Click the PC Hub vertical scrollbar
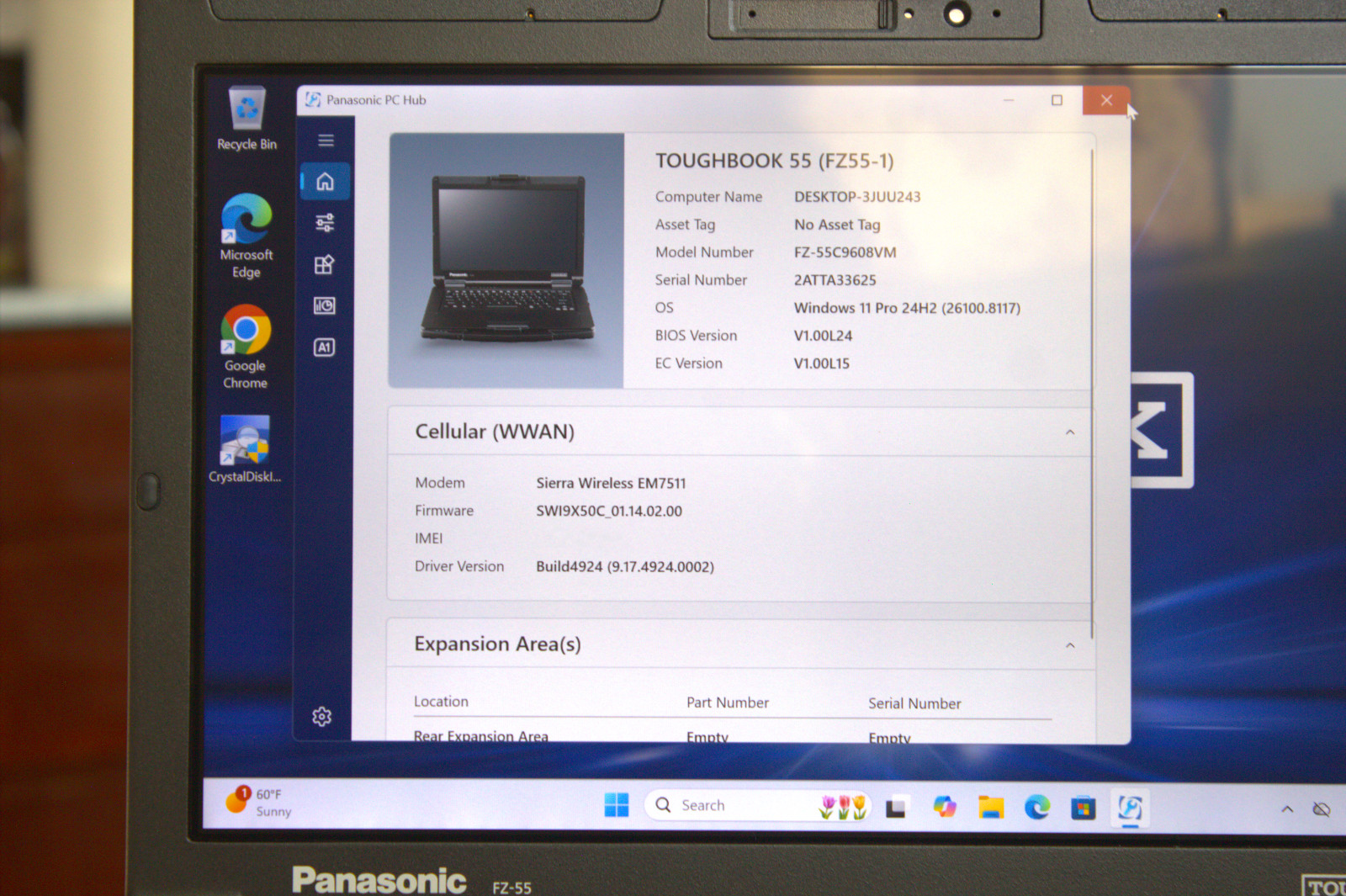This screenshot has width=1346, height=896. (x=1092, y=394)
